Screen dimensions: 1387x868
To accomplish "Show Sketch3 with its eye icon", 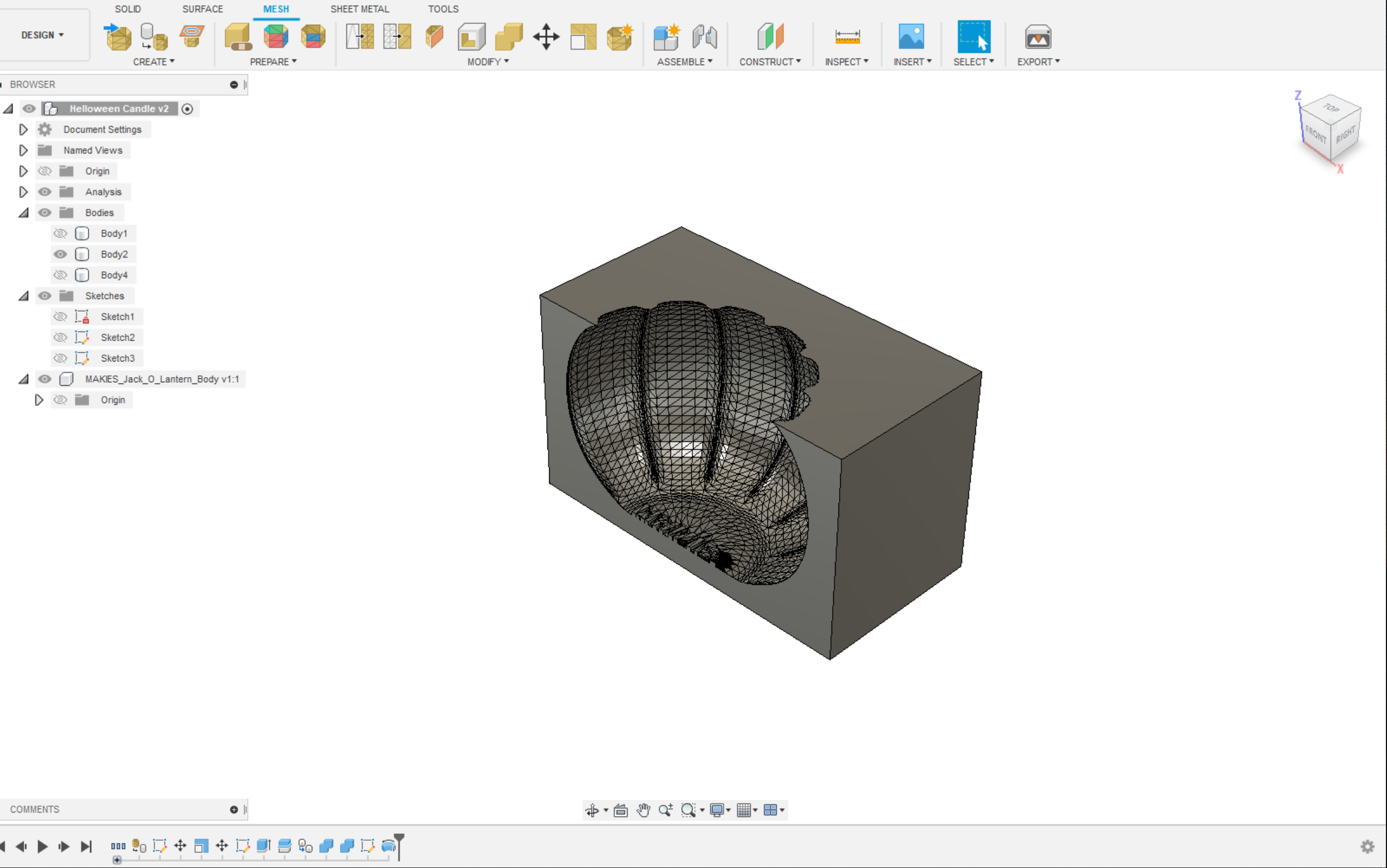I will pos(60,358).
